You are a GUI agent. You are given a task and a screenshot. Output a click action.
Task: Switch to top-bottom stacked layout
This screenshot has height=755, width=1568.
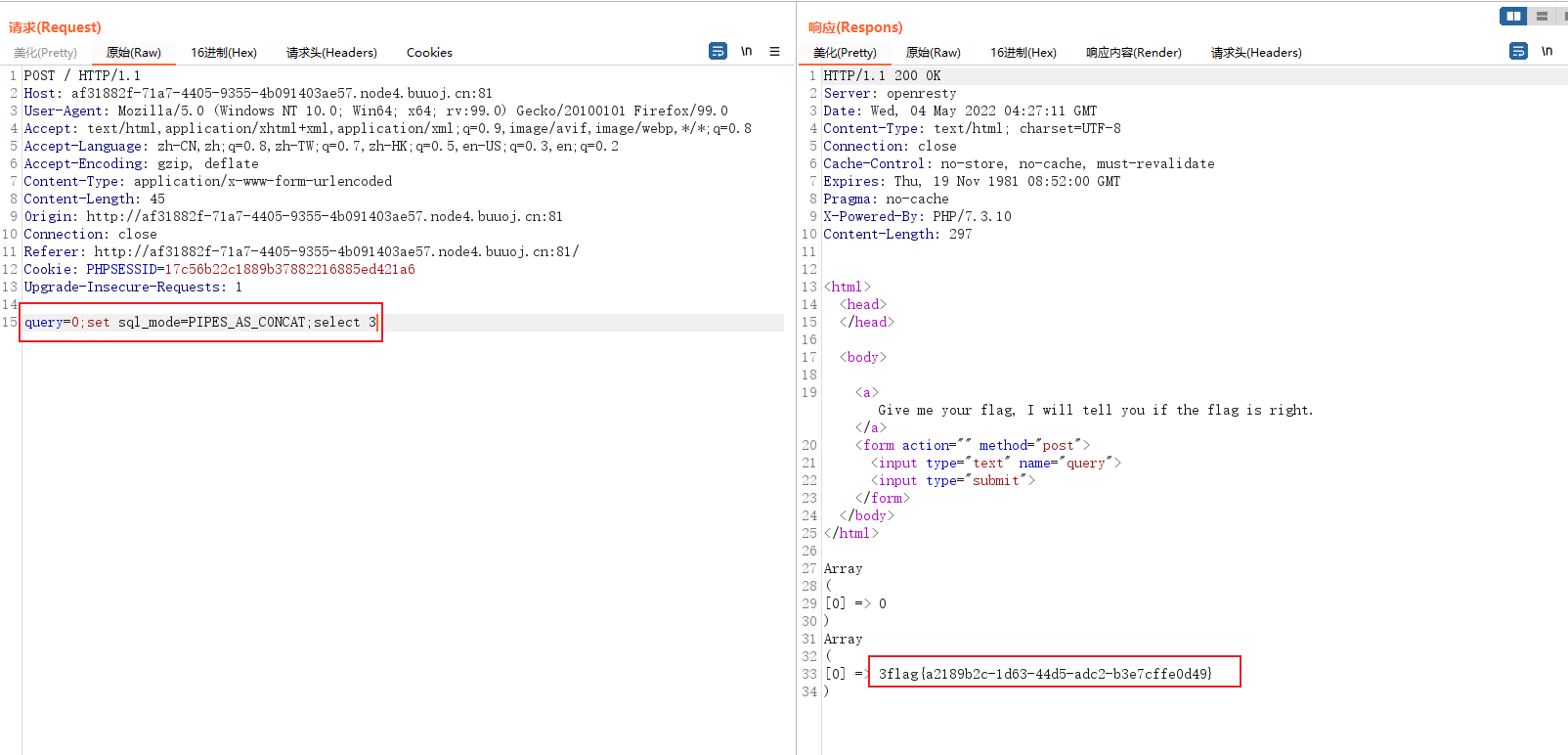[x=1542, y=16]
